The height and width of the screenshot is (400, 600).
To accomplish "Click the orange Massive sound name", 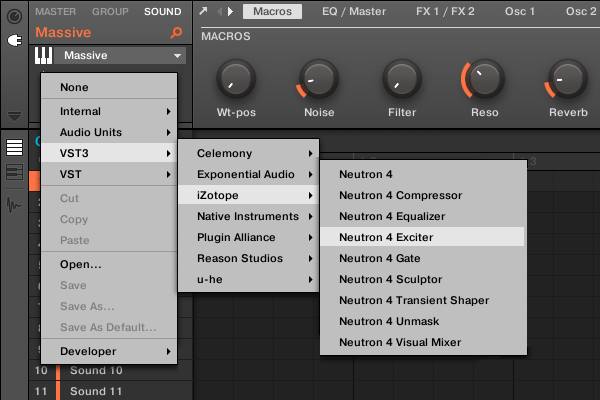I will [63, 33].
